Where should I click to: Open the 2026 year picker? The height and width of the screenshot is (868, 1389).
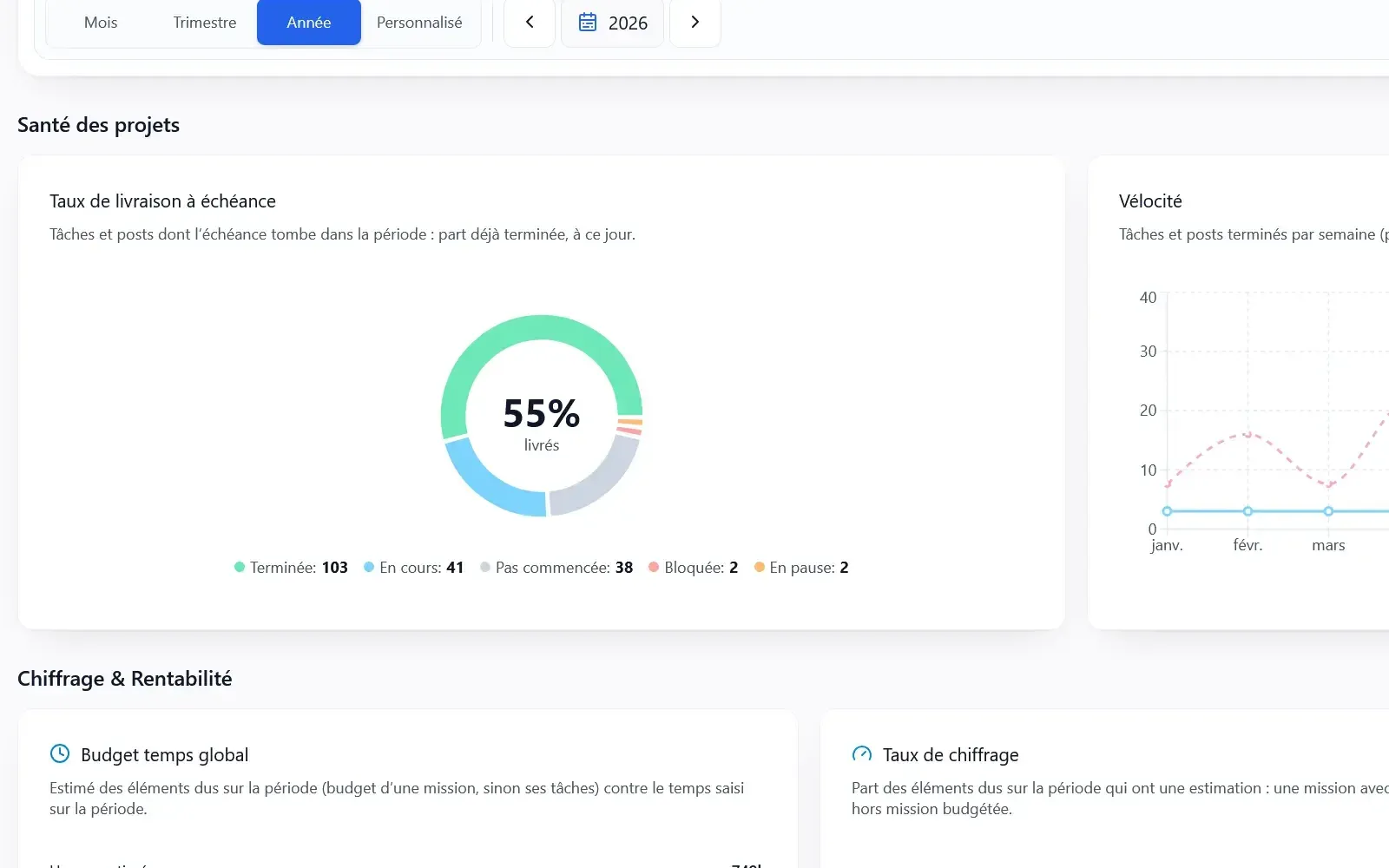pos(613,23)
